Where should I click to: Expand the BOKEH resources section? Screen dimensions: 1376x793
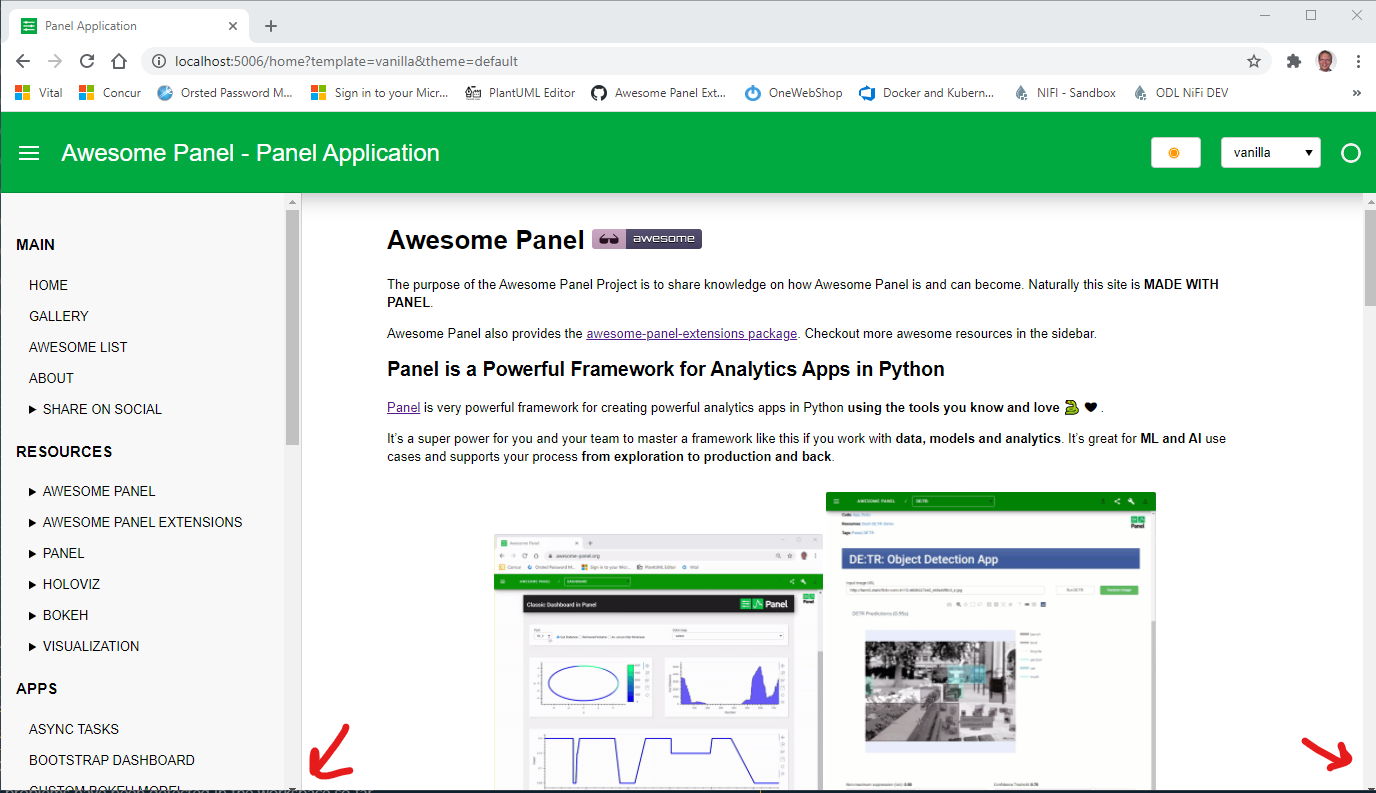click(x=64, y=614)
